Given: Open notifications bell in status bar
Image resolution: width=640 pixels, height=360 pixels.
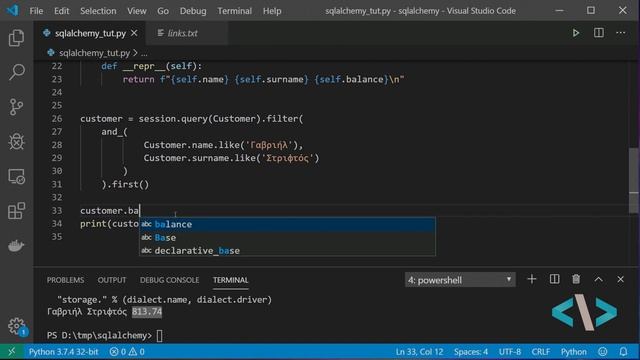Looking at the screenshot, I should coord(623,351).
